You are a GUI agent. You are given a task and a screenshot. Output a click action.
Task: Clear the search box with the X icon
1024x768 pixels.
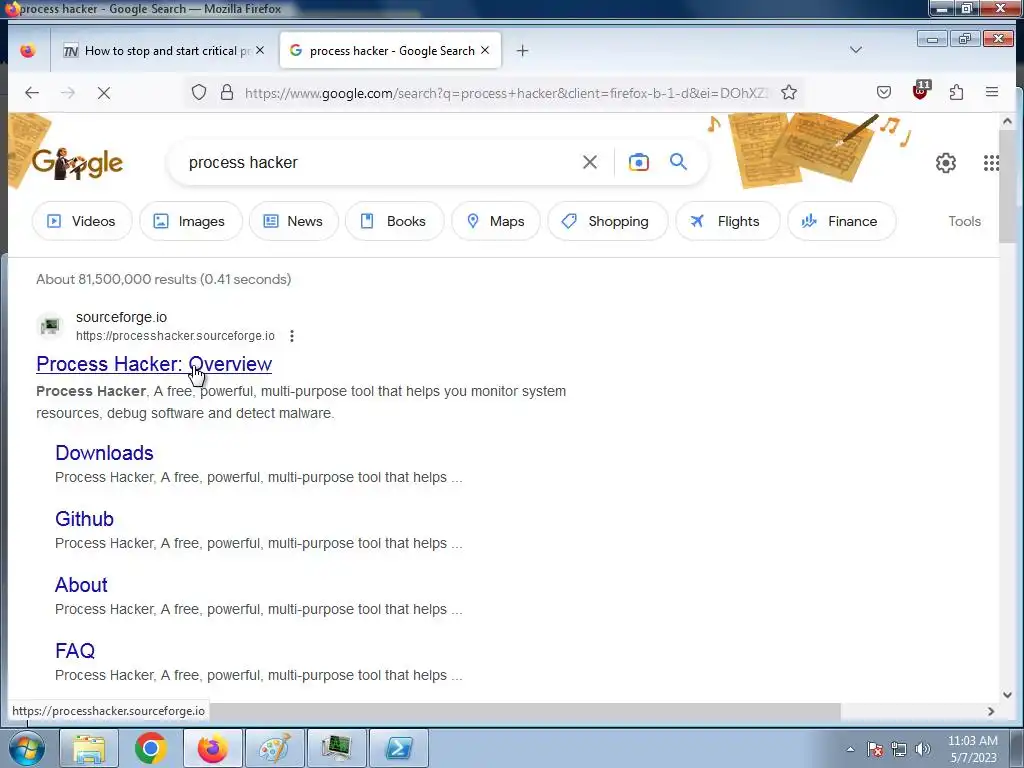[x=590, y=162]
